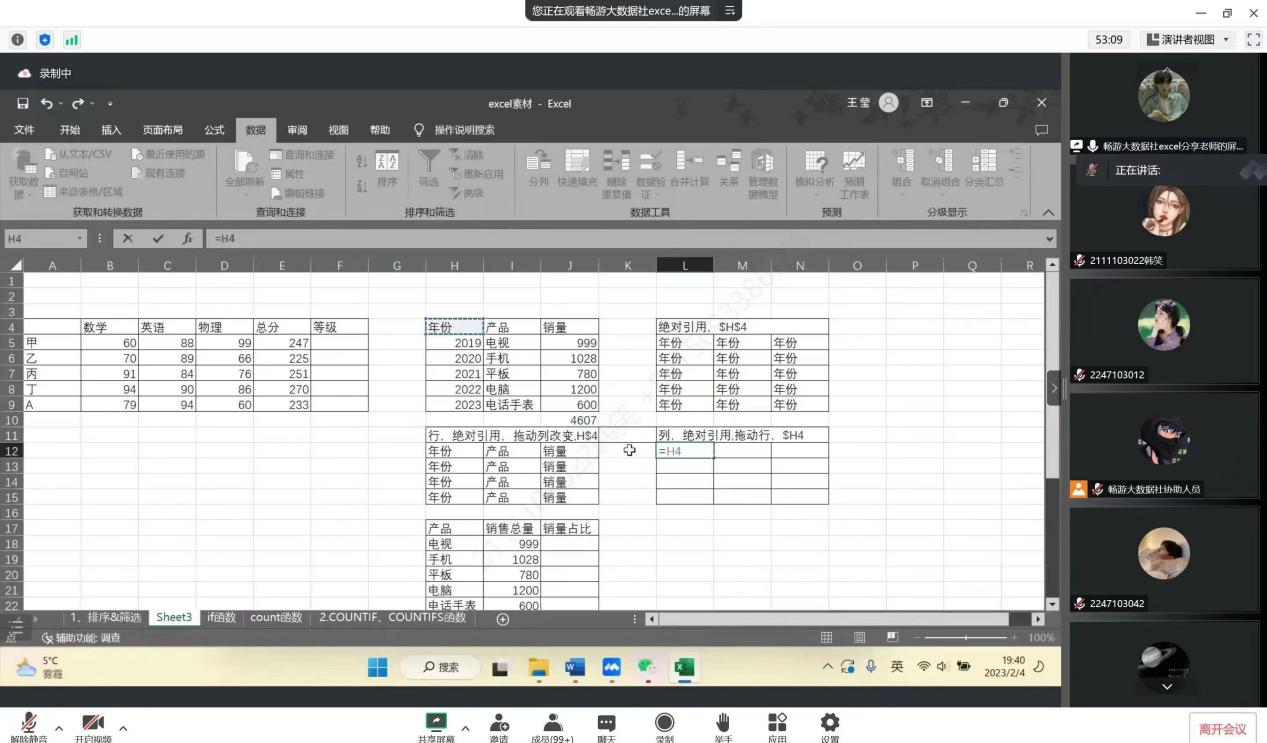Expand video options arrow beside 开启视频

click(123, 727)
